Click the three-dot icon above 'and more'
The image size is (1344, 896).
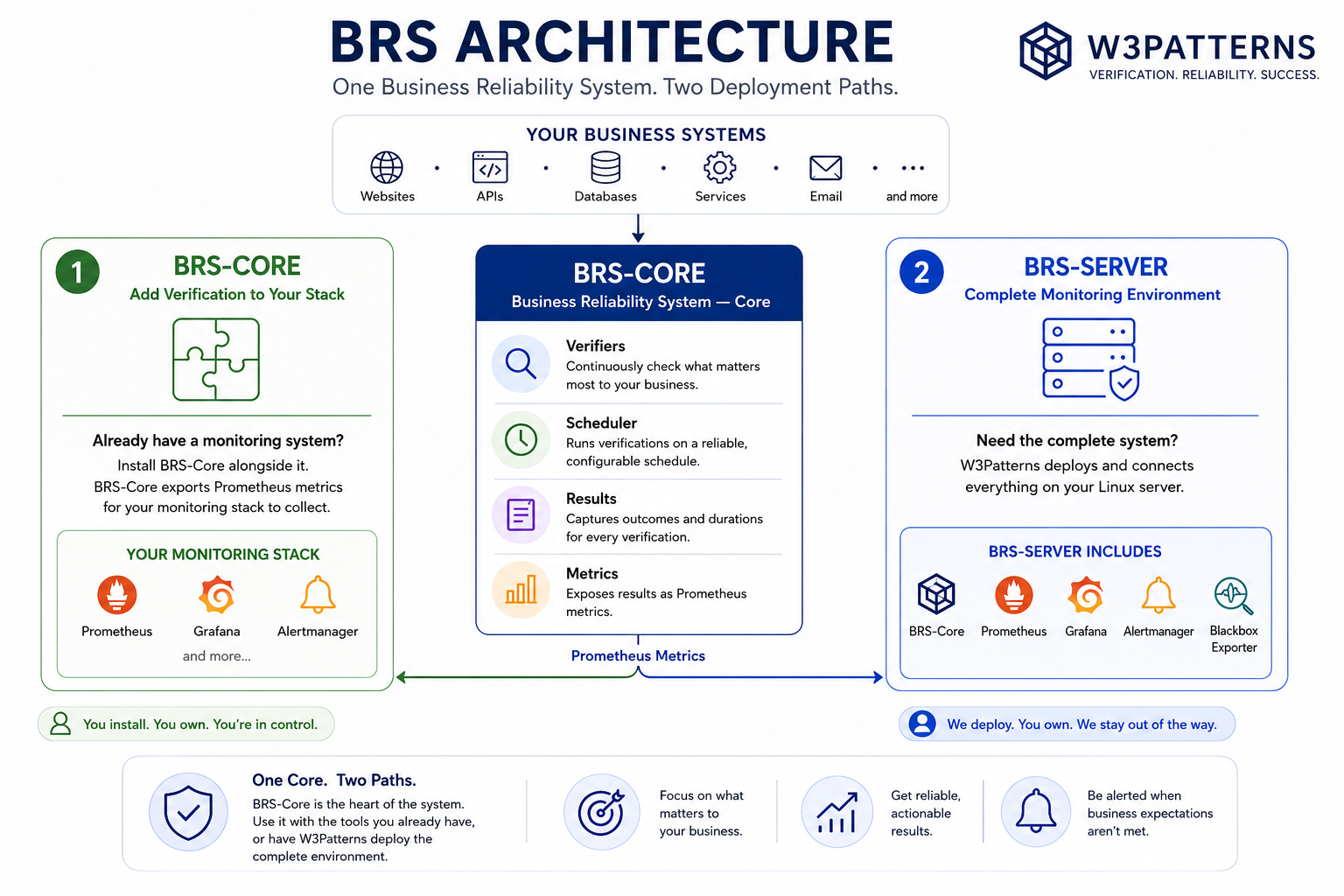click(913, 168)
